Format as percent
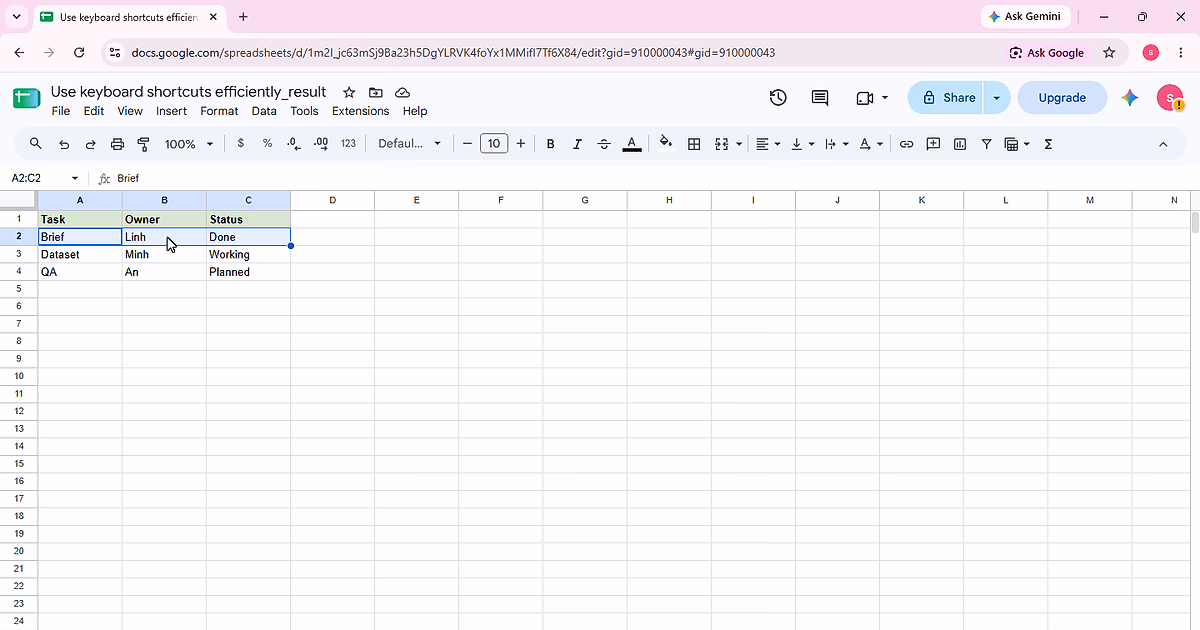This screenshot has height=630, width=1200. 267,144
